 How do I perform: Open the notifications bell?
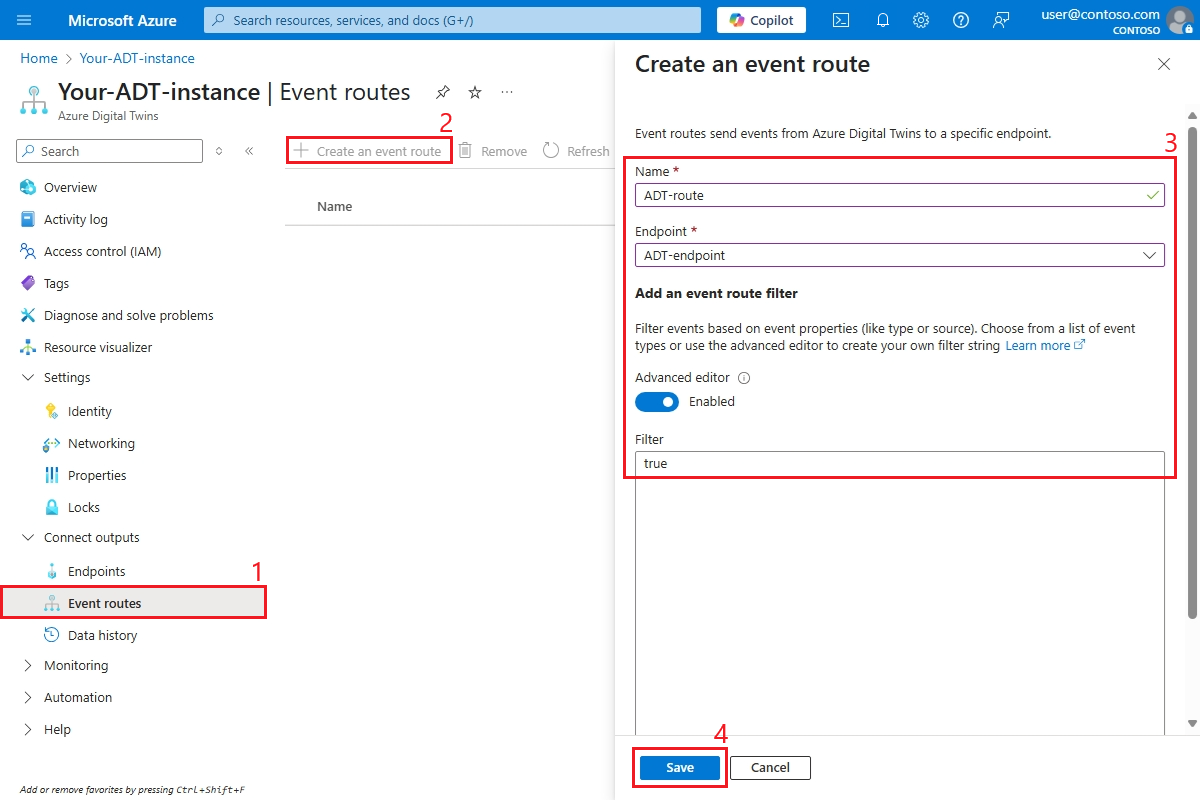pyautogui.click(x=882, y=20)
